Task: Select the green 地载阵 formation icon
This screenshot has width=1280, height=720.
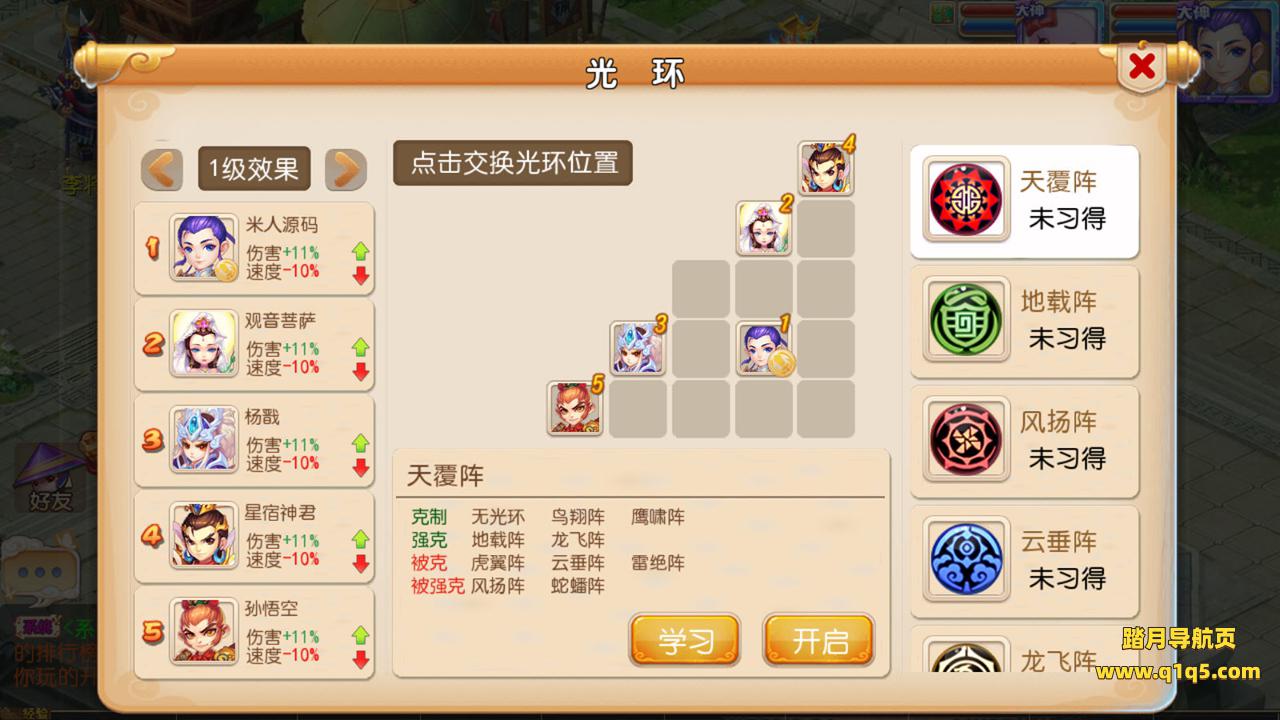Action: coord(966,320)
